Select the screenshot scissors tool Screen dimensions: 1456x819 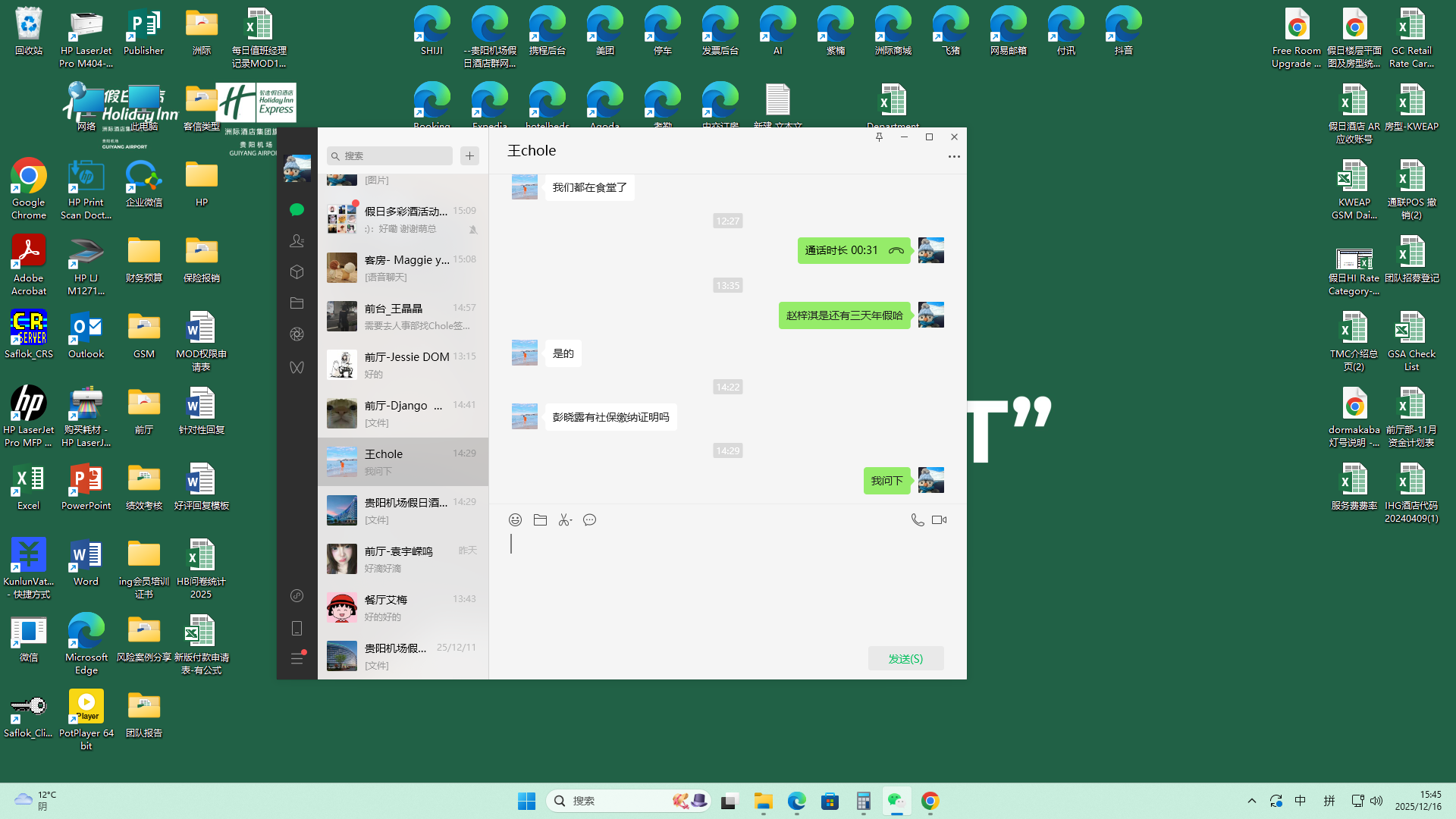(x=565, y=520)
